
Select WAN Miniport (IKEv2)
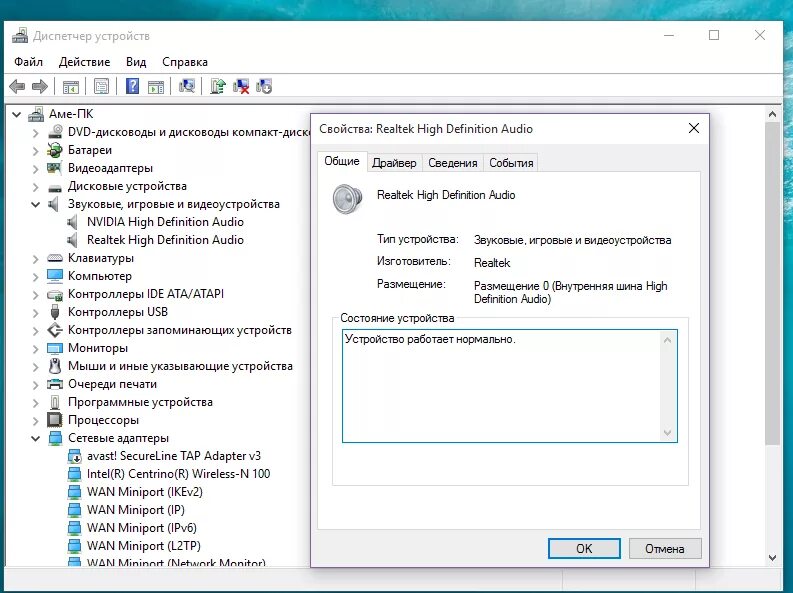click(x=145, y=492)
